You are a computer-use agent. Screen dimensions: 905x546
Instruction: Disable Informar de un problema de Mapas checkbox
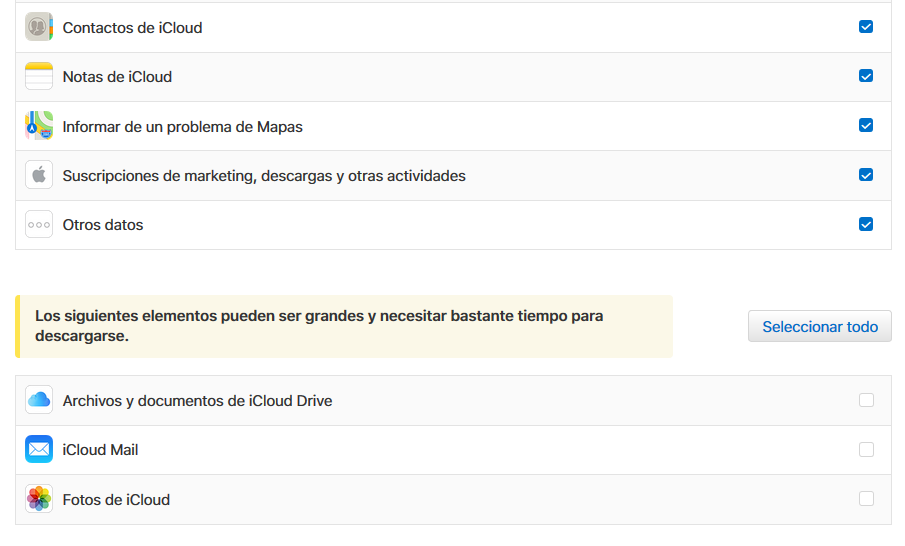(x=866, y=125)
